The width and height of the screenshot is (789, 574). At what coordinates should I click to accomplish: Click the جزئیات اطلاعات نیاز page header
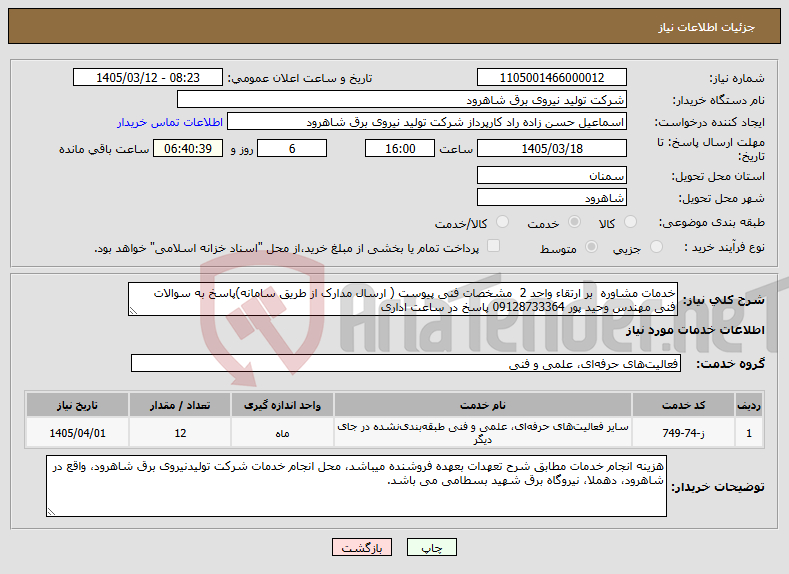pyautogui.click(x=706, y=27)
